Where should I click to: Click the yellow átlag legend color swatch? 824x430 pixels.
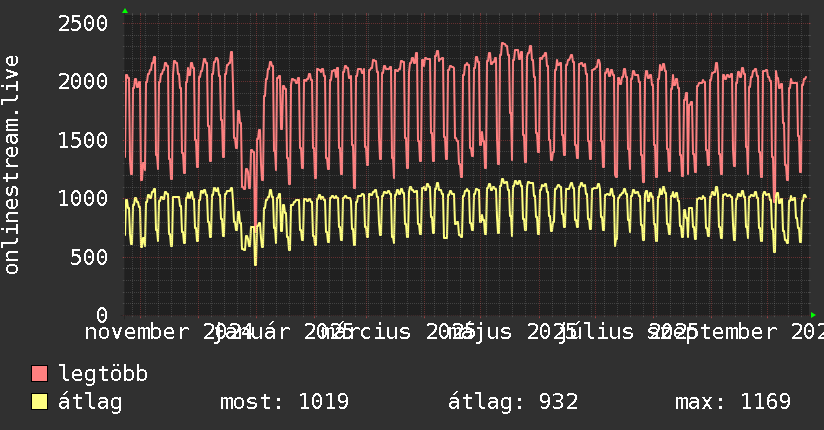(39, 402)
